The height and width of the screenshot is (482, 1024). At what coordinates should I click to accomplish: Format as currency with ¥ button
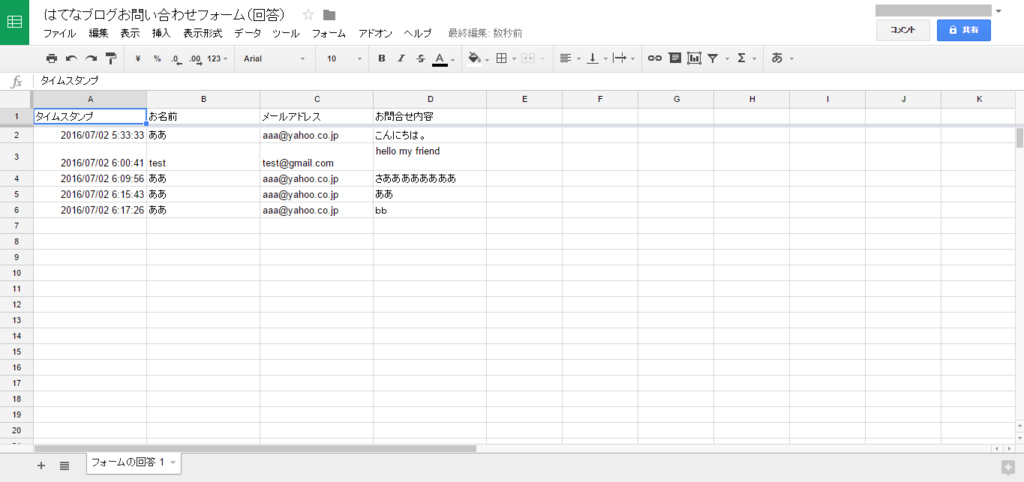[138, 59]
